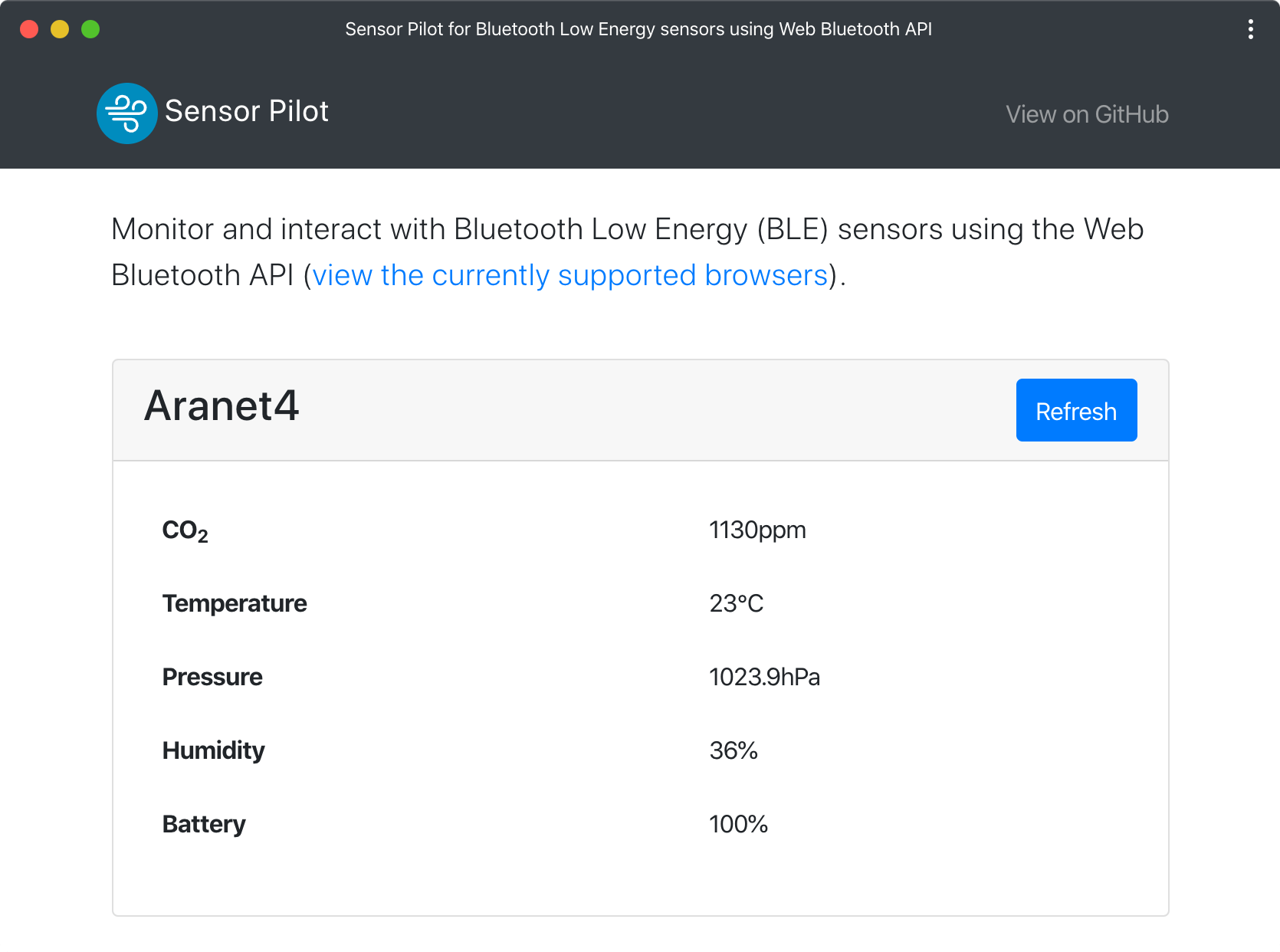Viewport: 1280px width, 952px height.
Task: Click the 1023.9hPa pressure reading
Action: pyautogui.click(x=764, y=677)
